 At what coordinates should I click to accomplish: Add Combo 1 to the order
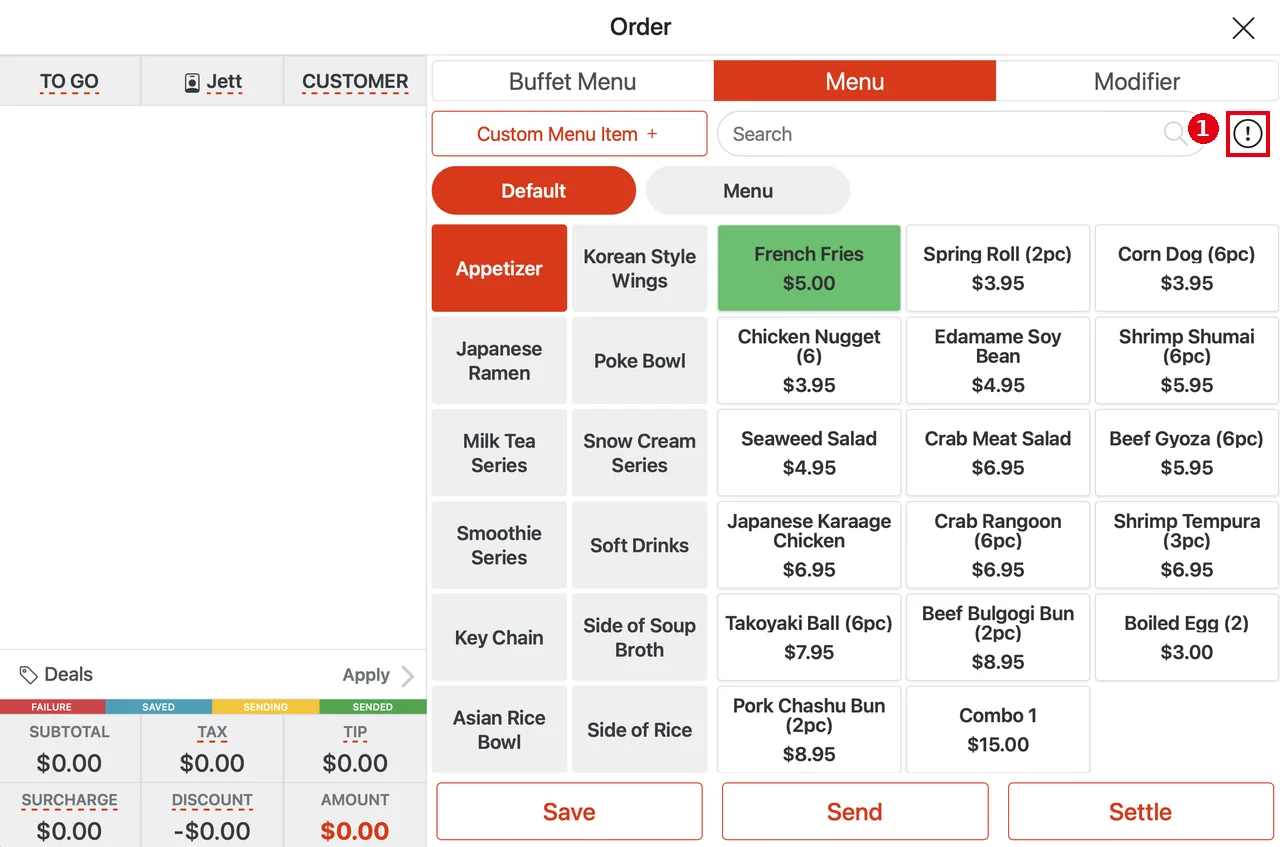coord(998,729)
